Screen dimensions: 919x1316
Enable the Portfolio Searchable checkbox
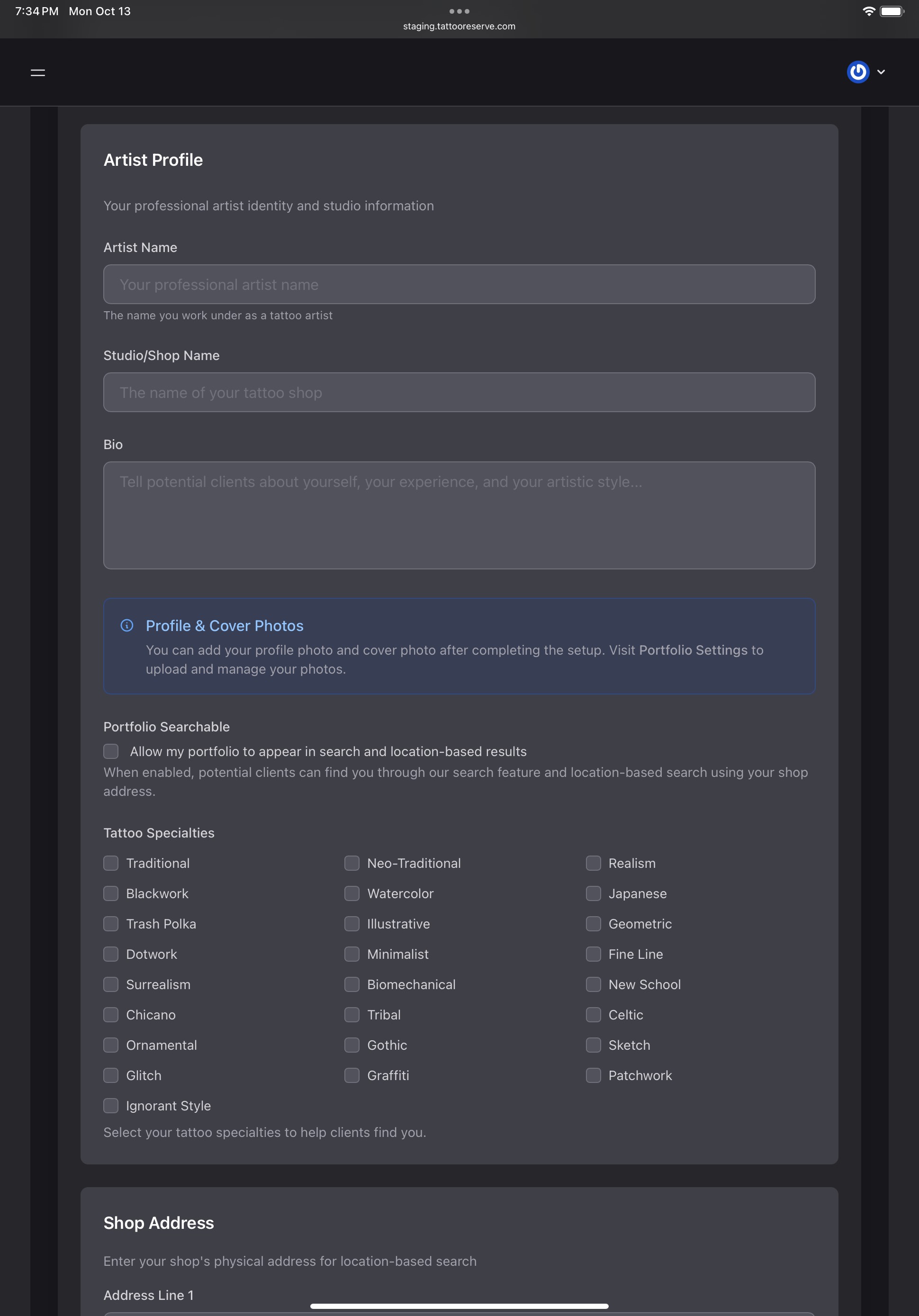(111, 751)
